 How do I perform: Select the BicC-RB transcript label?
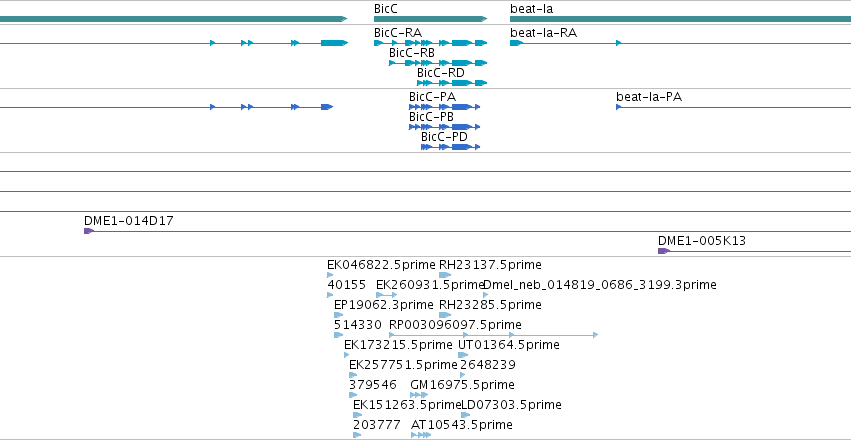(x=412, y=53)
